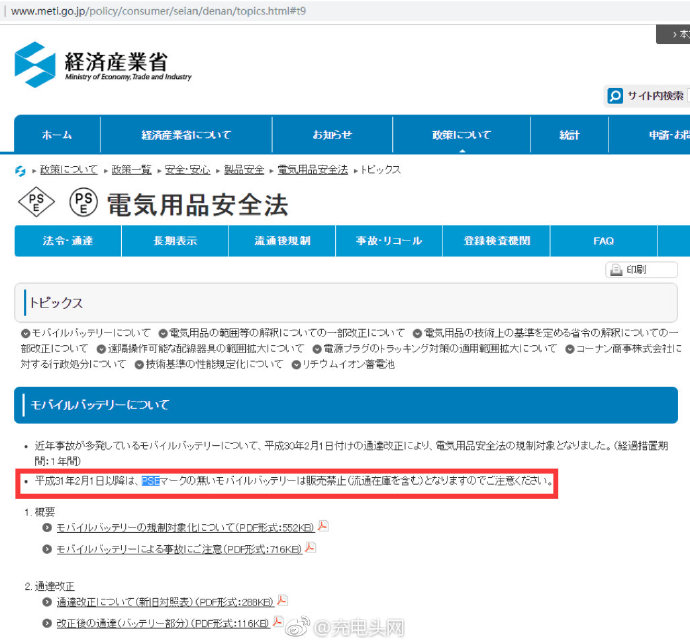Click the small home icon in breadcrumb
Screen dimensions: 690x644
click(21, 170)
